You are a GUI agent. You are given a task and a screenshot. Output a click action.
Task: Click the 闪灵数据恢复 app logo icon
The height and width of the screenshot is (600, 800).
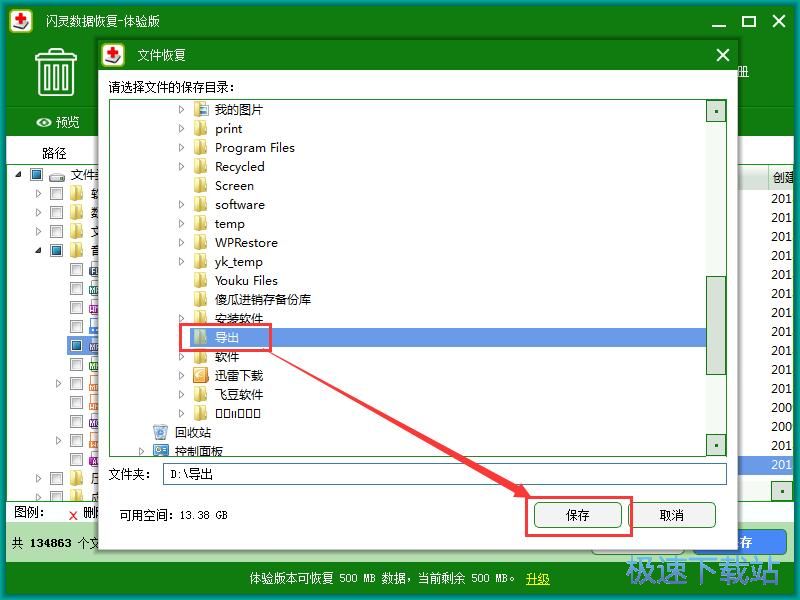(x=21, y=21)
